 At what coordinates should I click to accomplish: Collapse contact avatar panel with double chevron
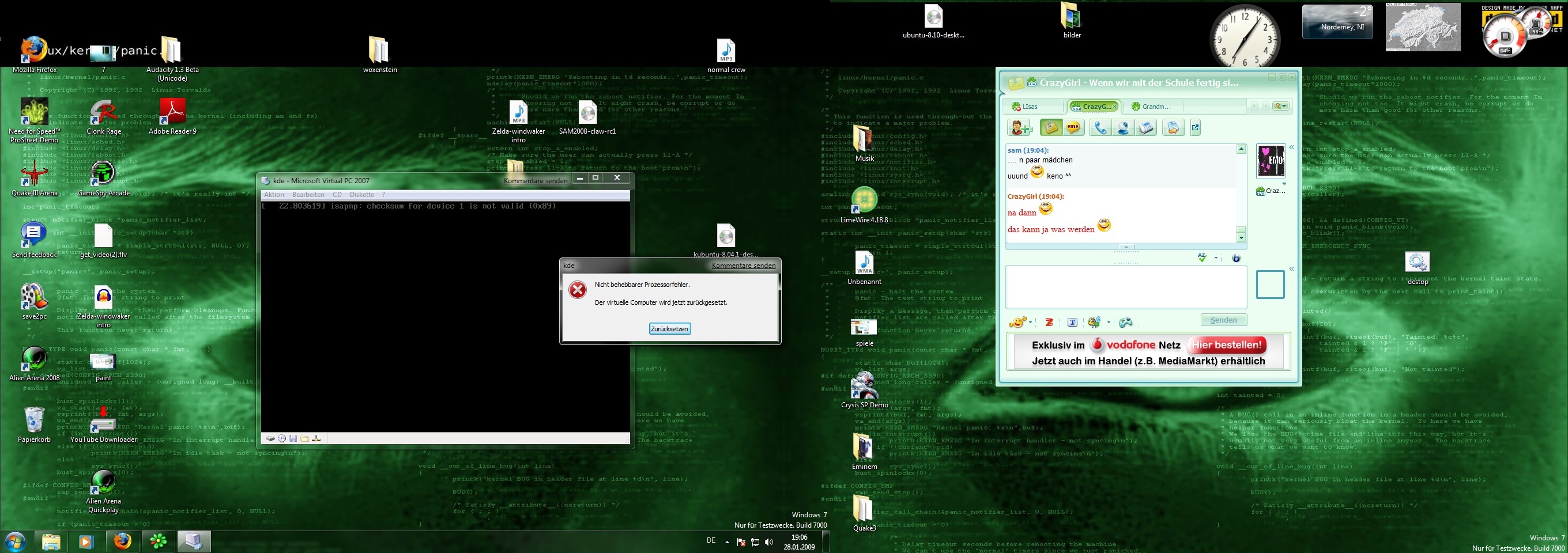tap(1292, 147)
